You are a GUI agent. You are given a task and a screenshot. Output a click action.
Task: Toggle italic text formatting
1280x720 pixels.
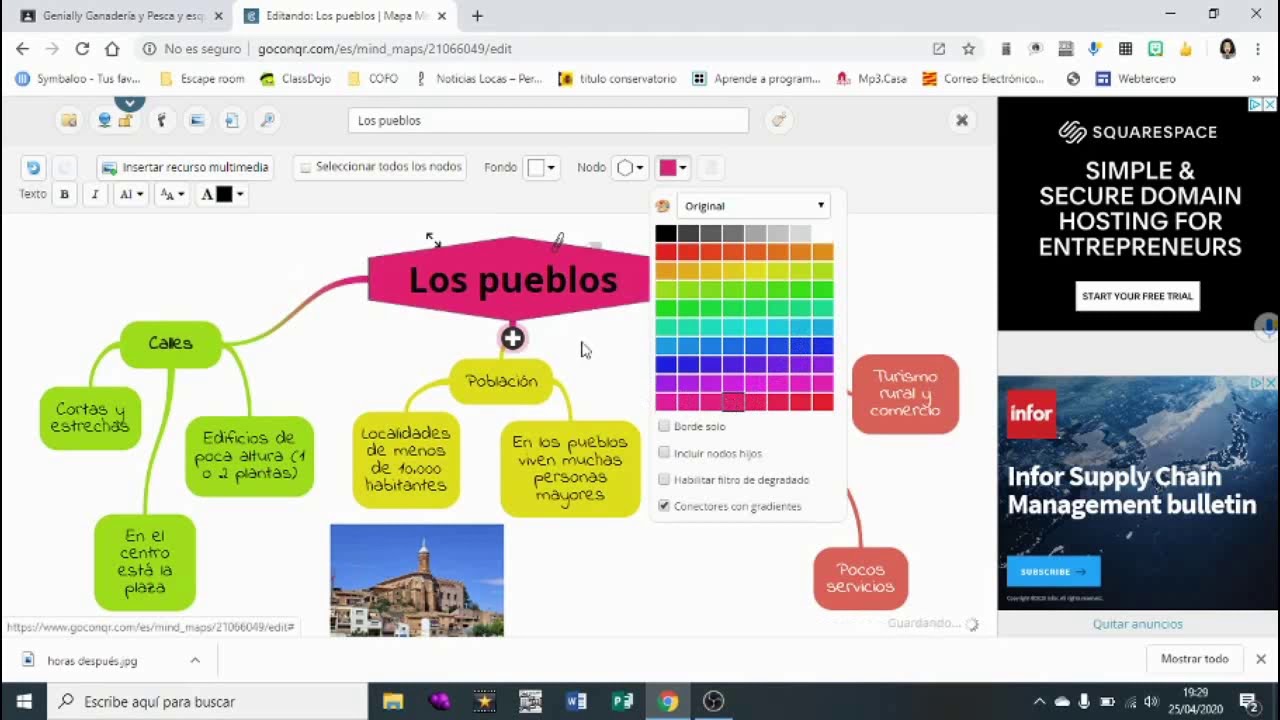[95, 194]
